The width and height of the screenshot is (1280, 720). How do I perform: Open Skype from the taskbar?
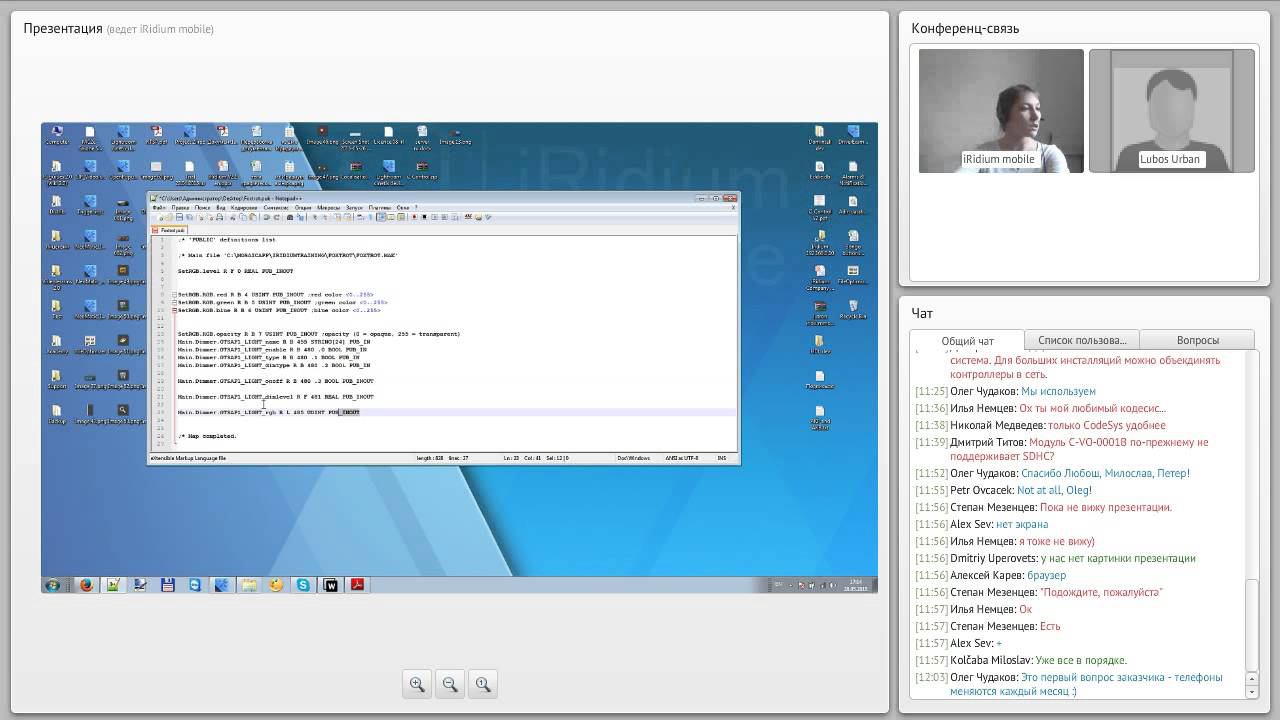[x=303, y=585]
